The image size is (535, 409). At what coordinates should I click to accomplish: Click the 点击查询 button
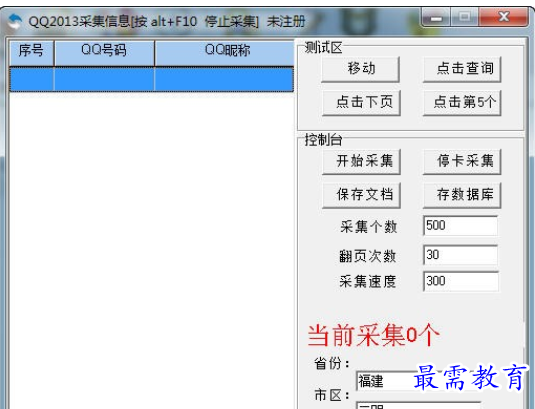462,69
